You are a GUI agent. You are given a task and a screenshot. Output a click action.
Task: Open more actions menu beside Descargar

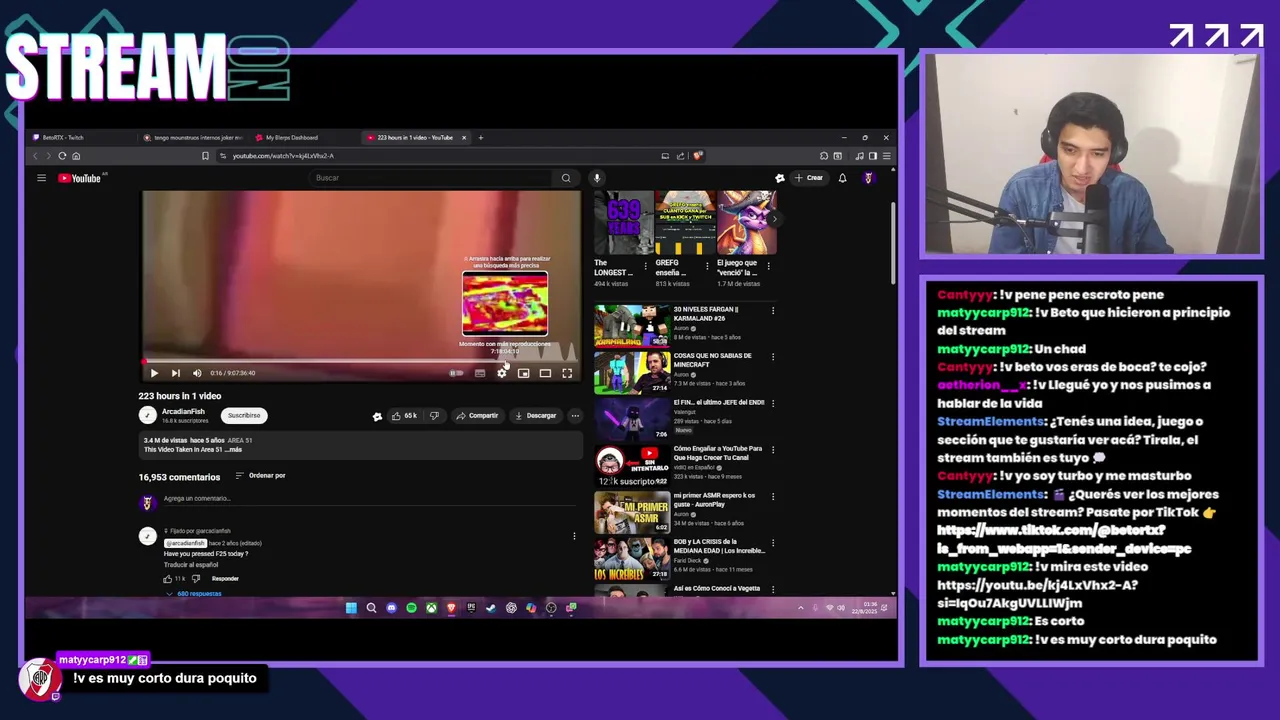575,415
